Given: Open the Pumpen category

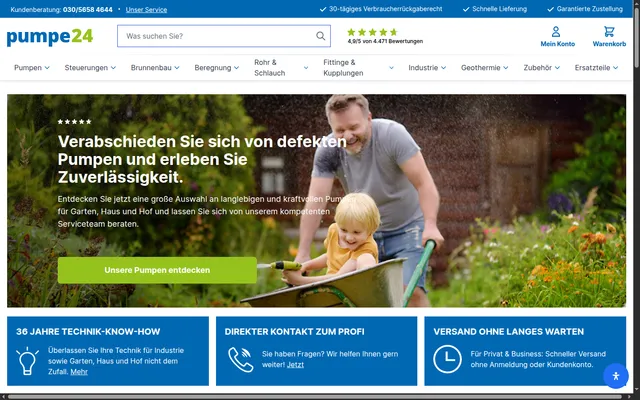Looking at the screenshot, I should tap(28, 68).
